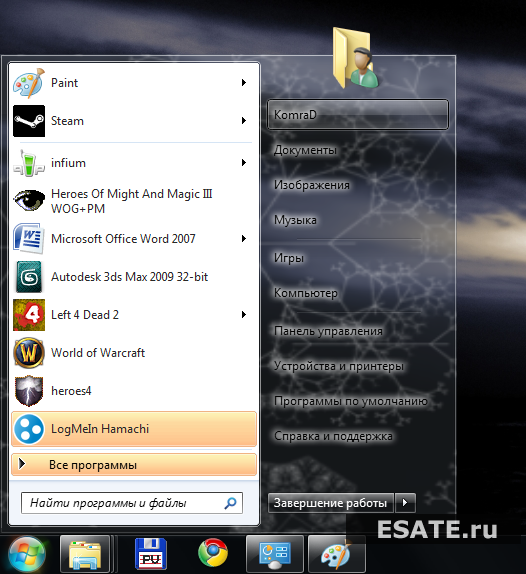Click the Left 4 Dead 2 text
This screenshot has width=526, height=574.
[x=85, y=315]
